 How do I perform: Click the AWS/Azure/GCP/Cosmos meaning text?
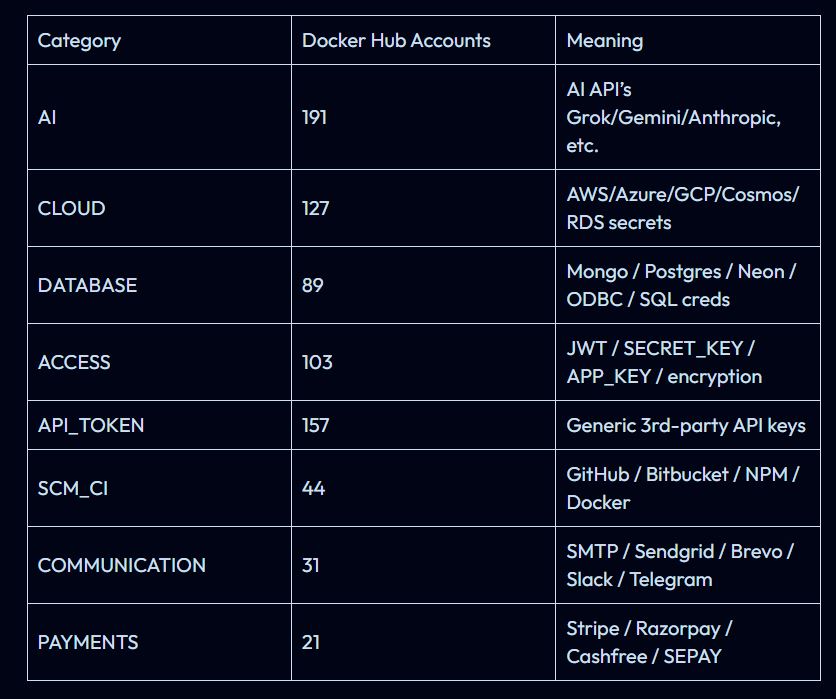(683, 194)
